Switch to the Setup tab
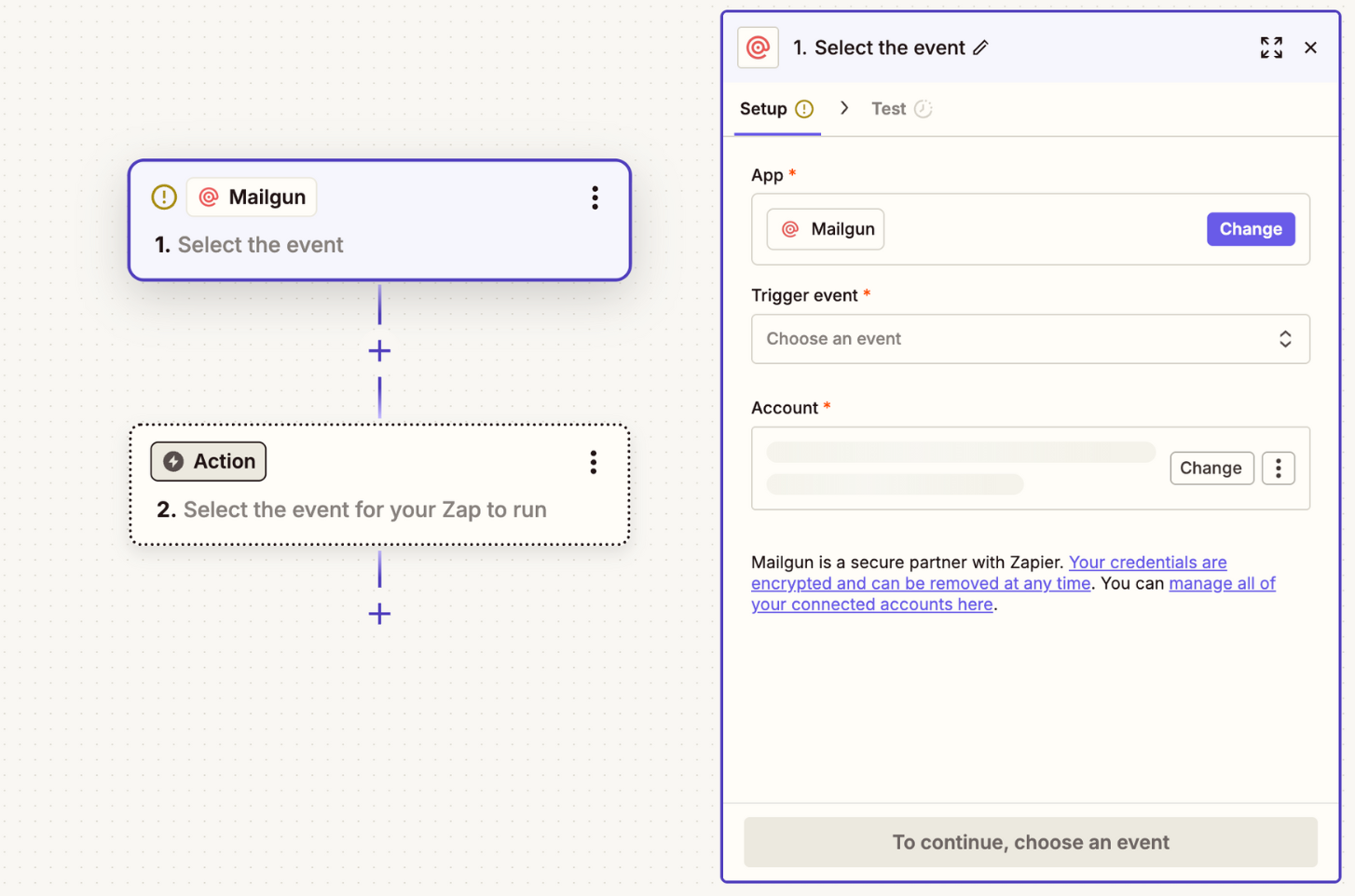The width and height of the screenshot is (1355, 896). point(764,108)
